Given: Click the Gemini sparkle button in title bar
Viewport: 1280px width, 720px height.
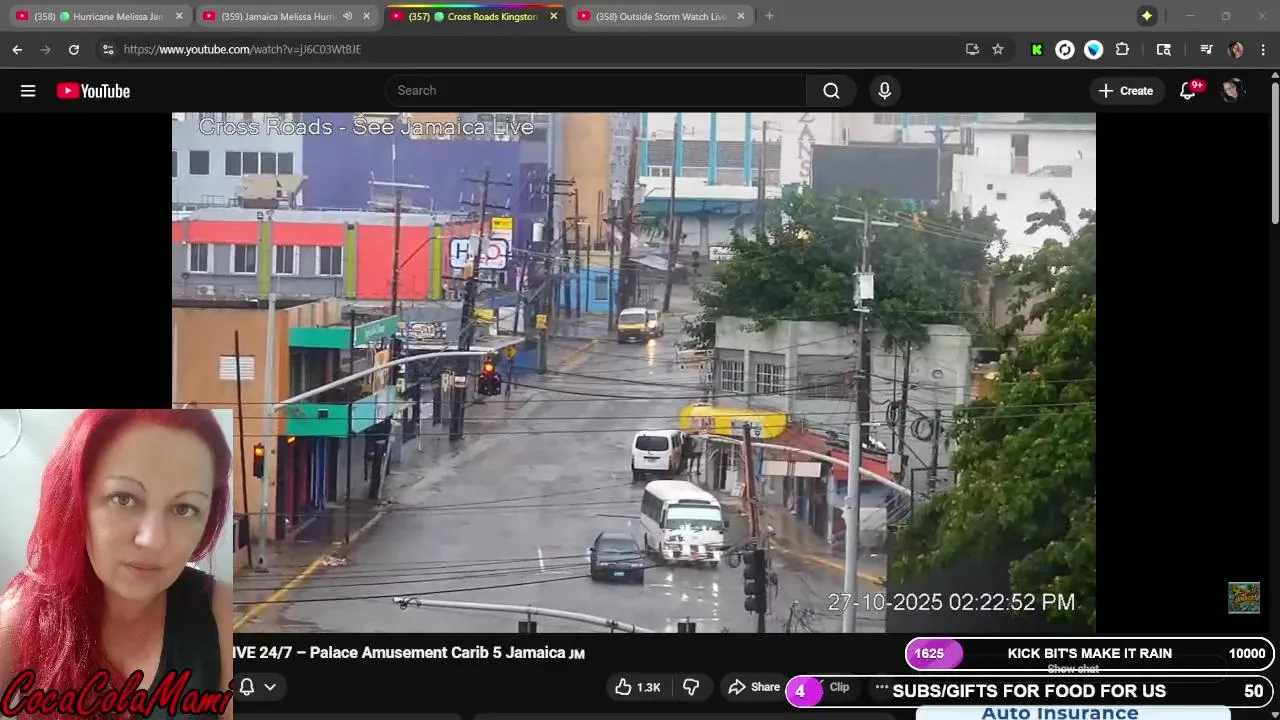Looking at the screenshot, I should point(1147,16).
